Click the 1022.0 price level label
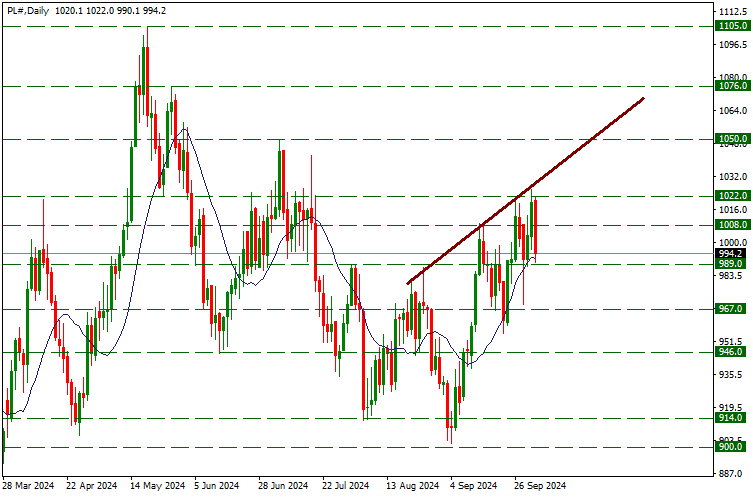Image resolution: width=753 pixels, height=497 pixels. pyautogui.click(x=732, y=196)
